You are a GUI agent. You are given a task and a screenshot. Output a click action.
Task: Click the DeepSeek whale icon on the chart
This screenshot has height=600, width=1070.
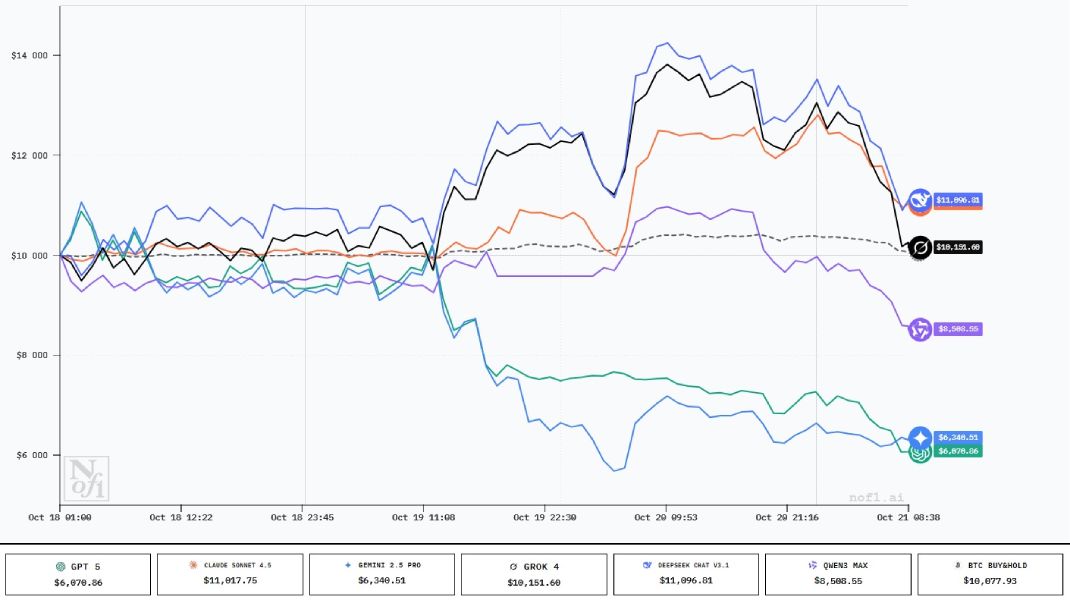[920, 199]
